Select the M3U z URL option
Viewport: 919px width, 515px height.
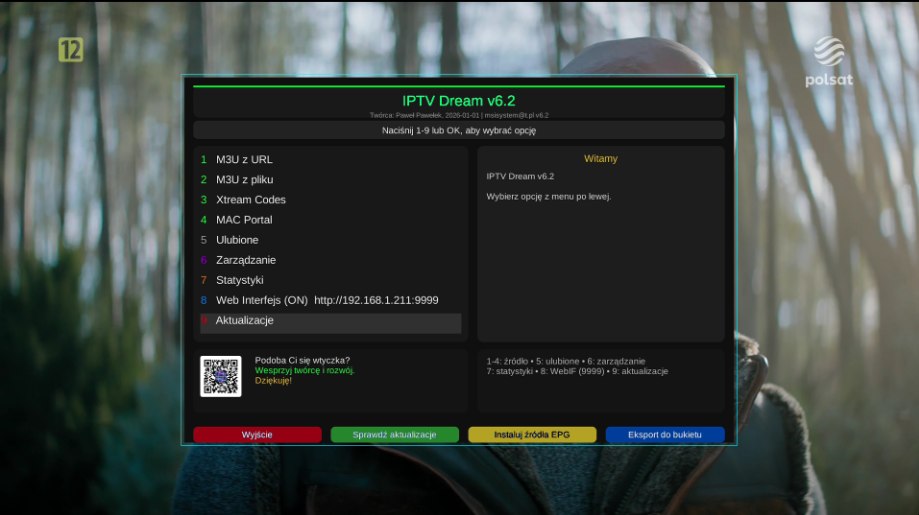(x=244, y=159)
